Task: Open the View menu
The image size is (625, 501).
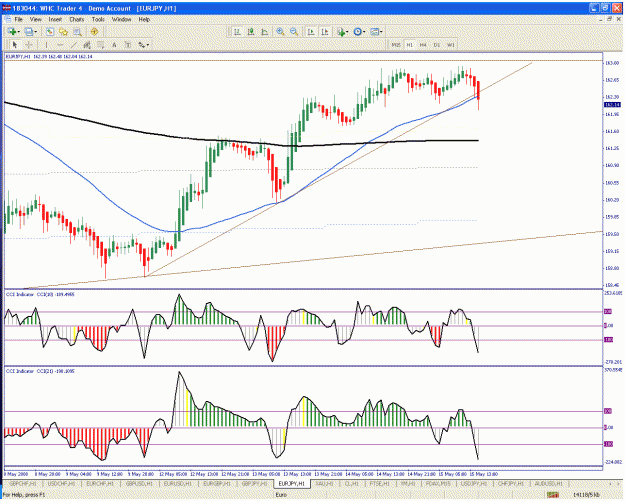Action: tap(35, 19)
